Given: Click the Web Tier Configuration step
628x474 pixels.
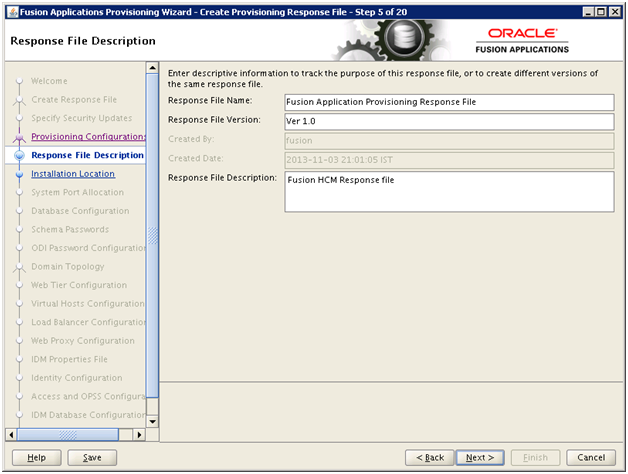Looking at the screenshot, I should click(x=79, y=285).
